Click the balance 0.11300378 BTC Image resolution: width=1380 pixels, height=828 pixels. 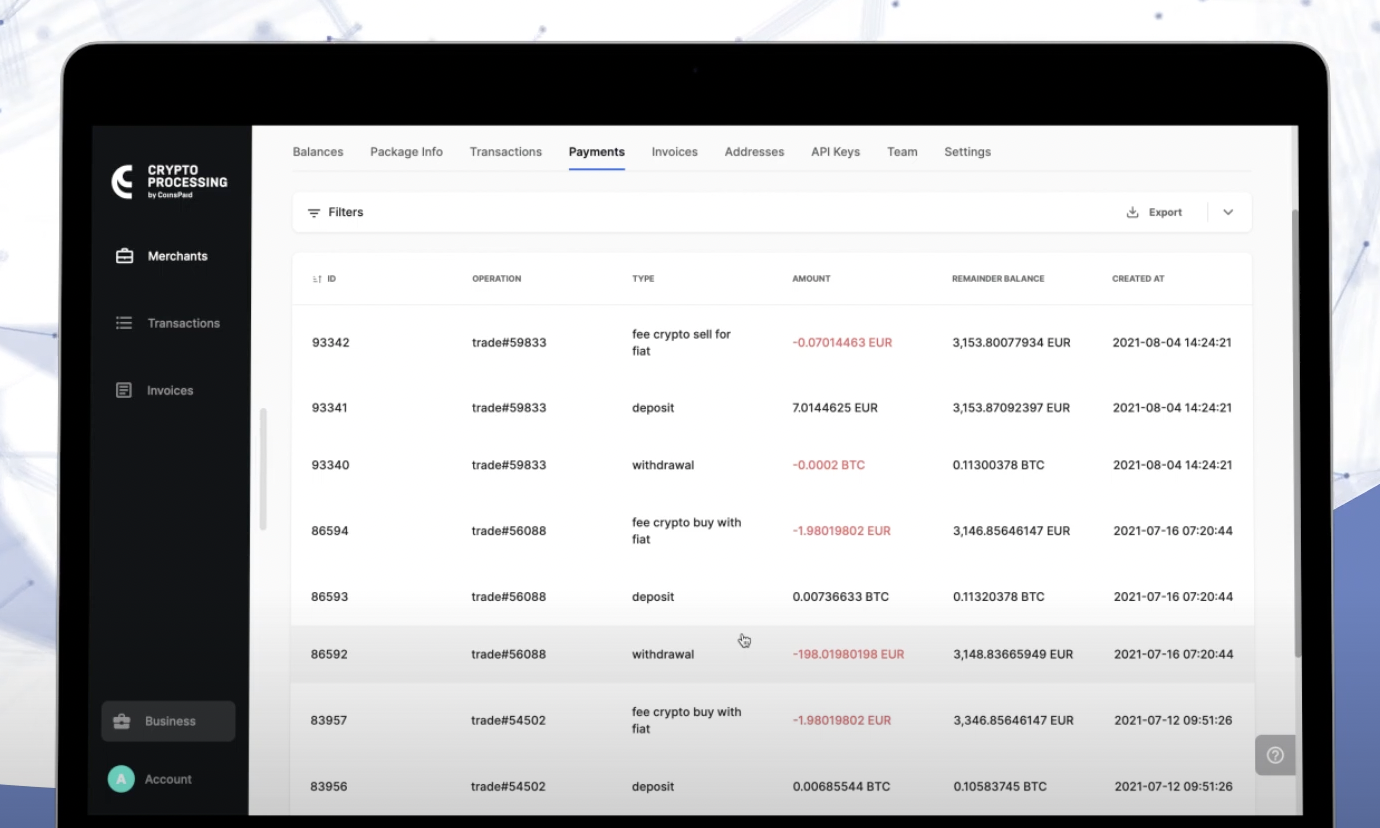pos(999,465)
